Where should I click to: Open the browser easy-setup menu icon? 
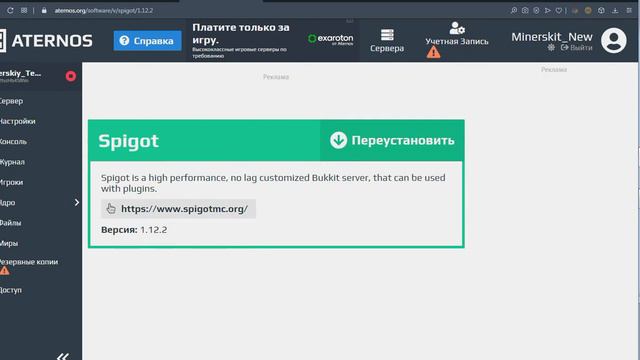pos(629,11)
